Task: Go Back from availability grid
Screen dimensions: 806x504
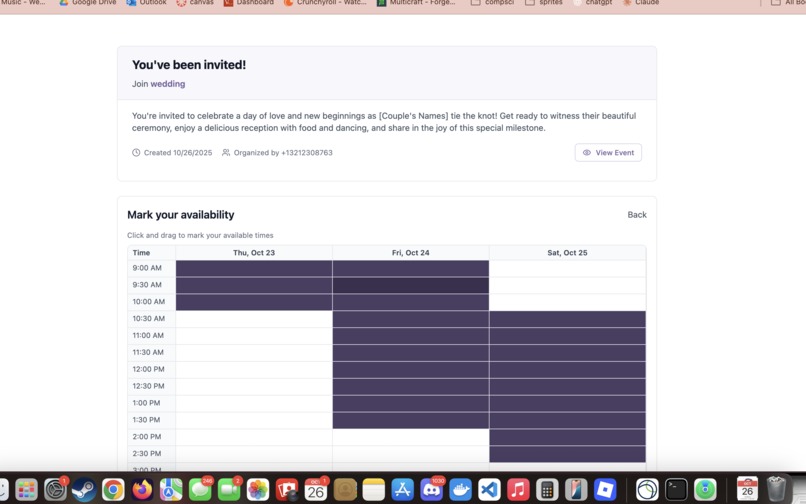Action: pos(637,215)
